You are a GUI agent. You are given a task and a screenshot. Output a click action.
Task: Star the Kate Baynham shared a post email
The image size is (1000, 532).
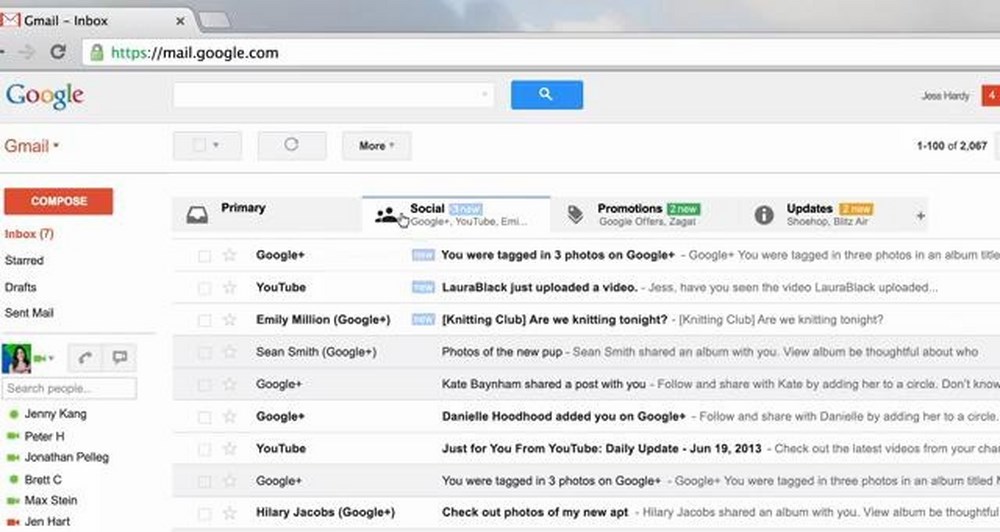click(230, 384)
